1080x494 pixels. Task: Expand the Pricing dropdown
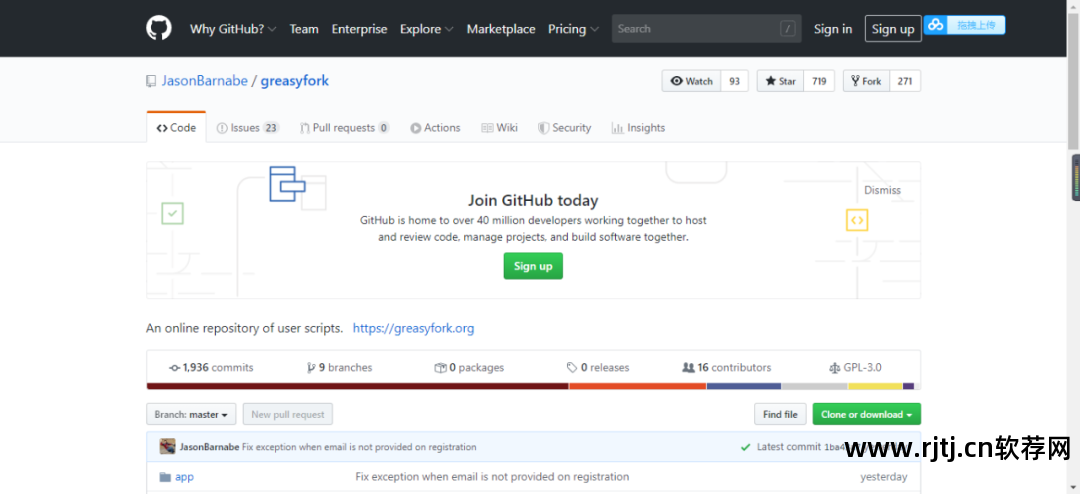pyautogui.click(x=573, y=29)
